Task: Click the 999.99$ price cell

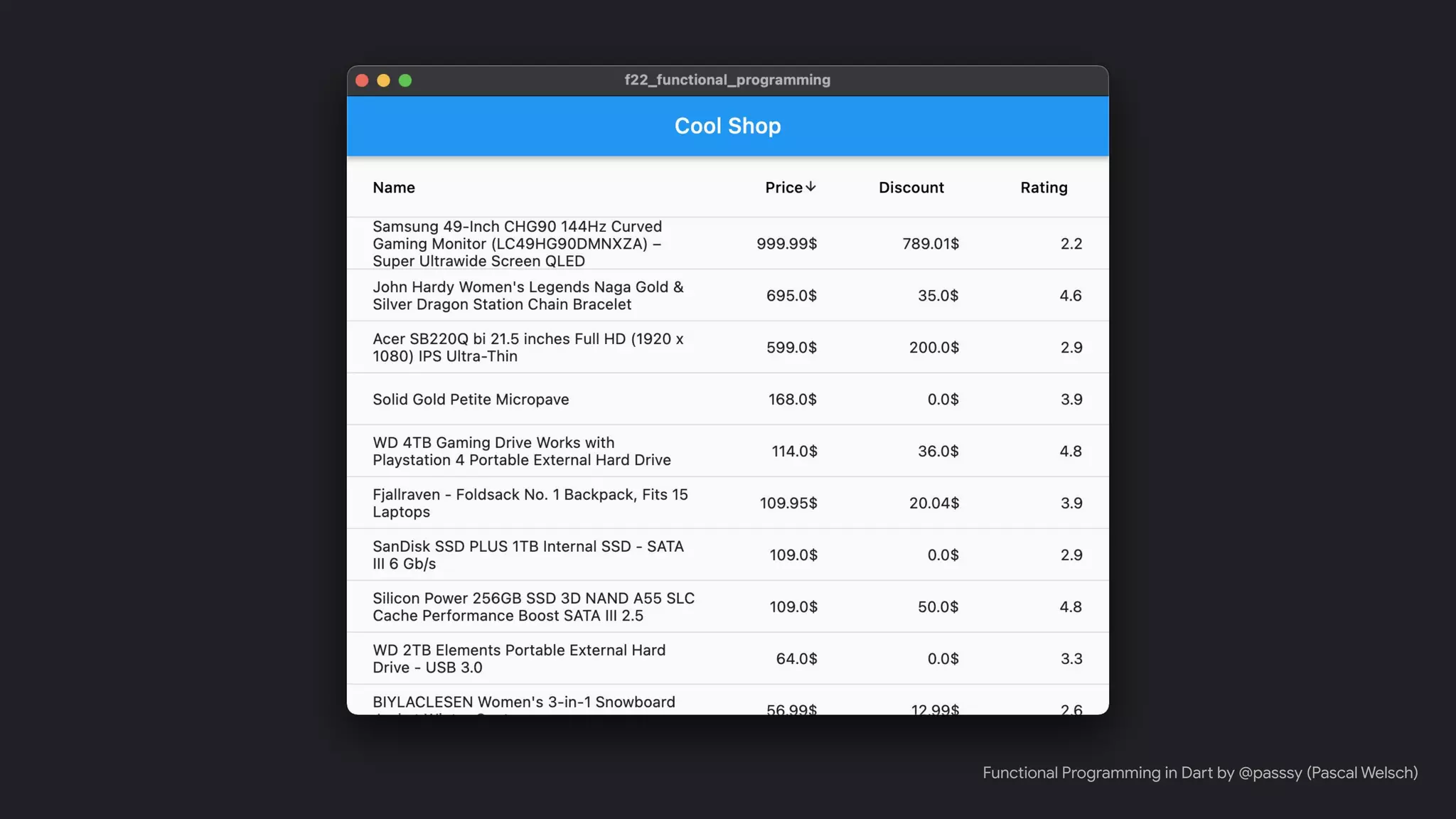Action: click(786, 244)
